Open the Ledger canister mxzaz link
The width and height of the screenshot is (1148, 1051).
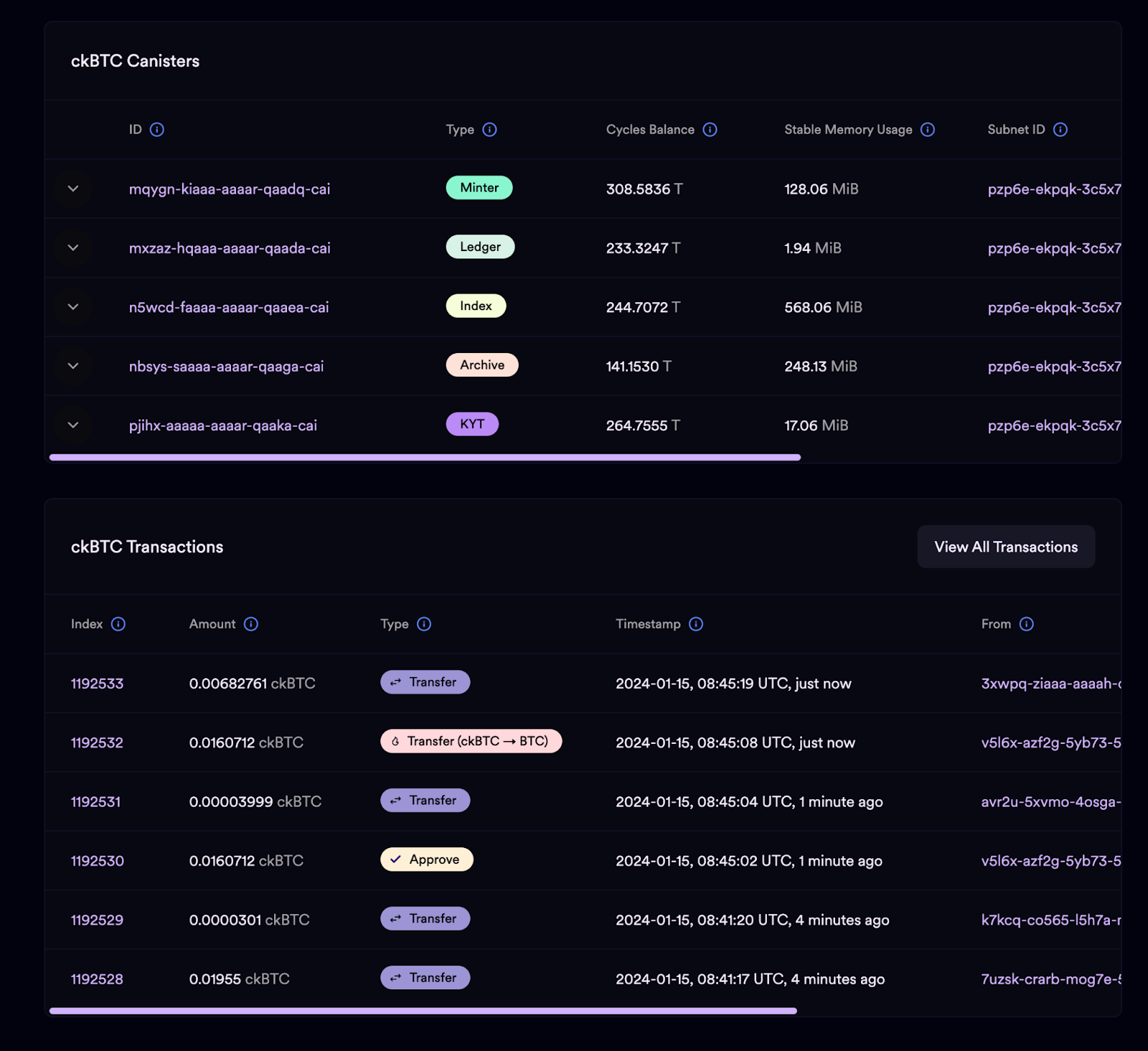(x=230, y=248)
